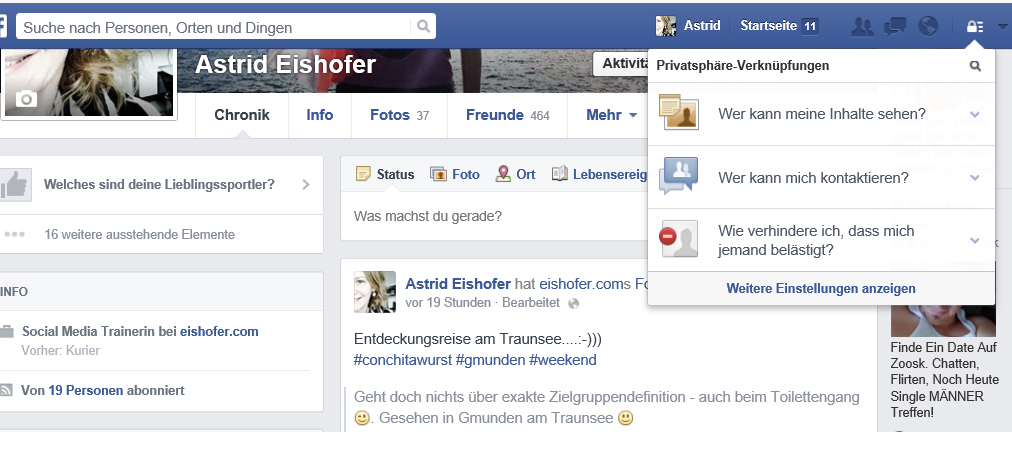Expand 'Wie verhindere ich' blocking section

point(821,240)
